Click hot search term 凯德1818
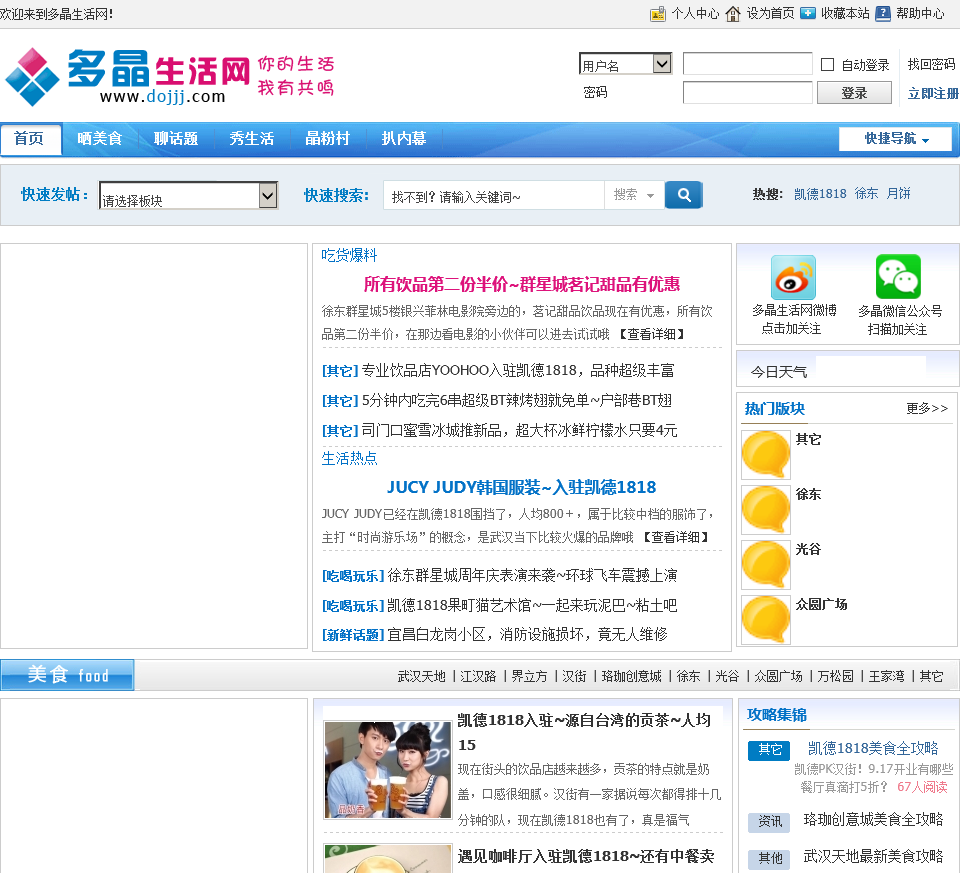960x873 pixels. point(820,194)
